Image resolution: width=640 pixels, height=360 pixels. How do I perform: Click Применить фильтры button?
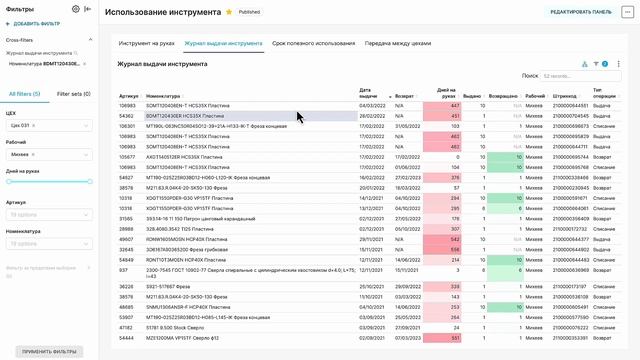click(49, 351)
